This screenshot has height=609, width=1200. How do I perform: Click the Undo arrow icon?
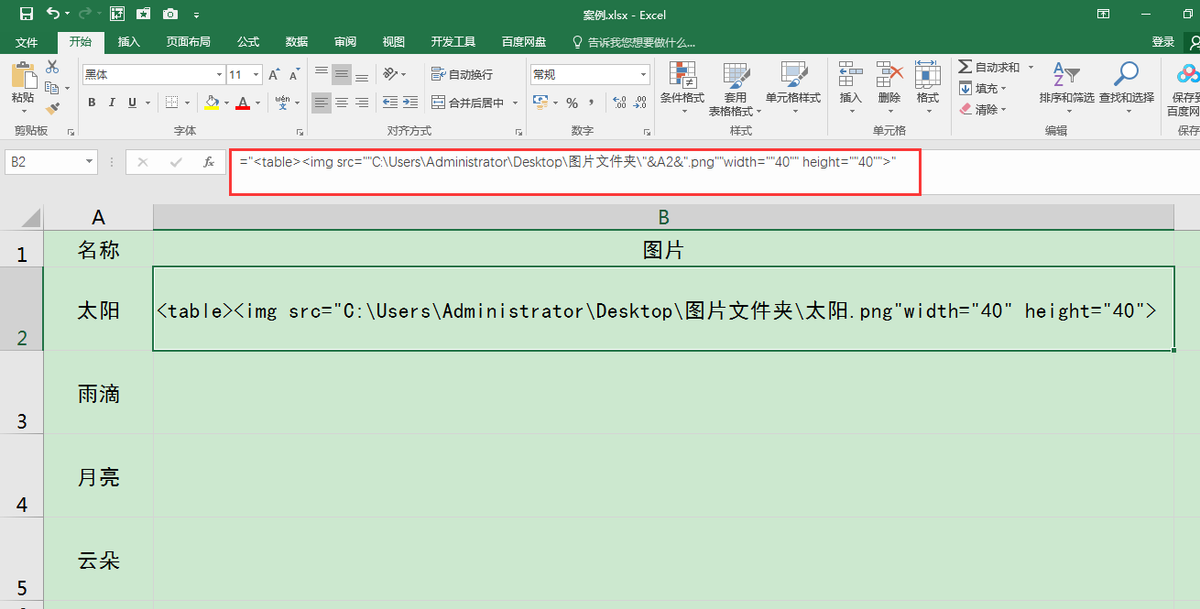pos(51,14)
